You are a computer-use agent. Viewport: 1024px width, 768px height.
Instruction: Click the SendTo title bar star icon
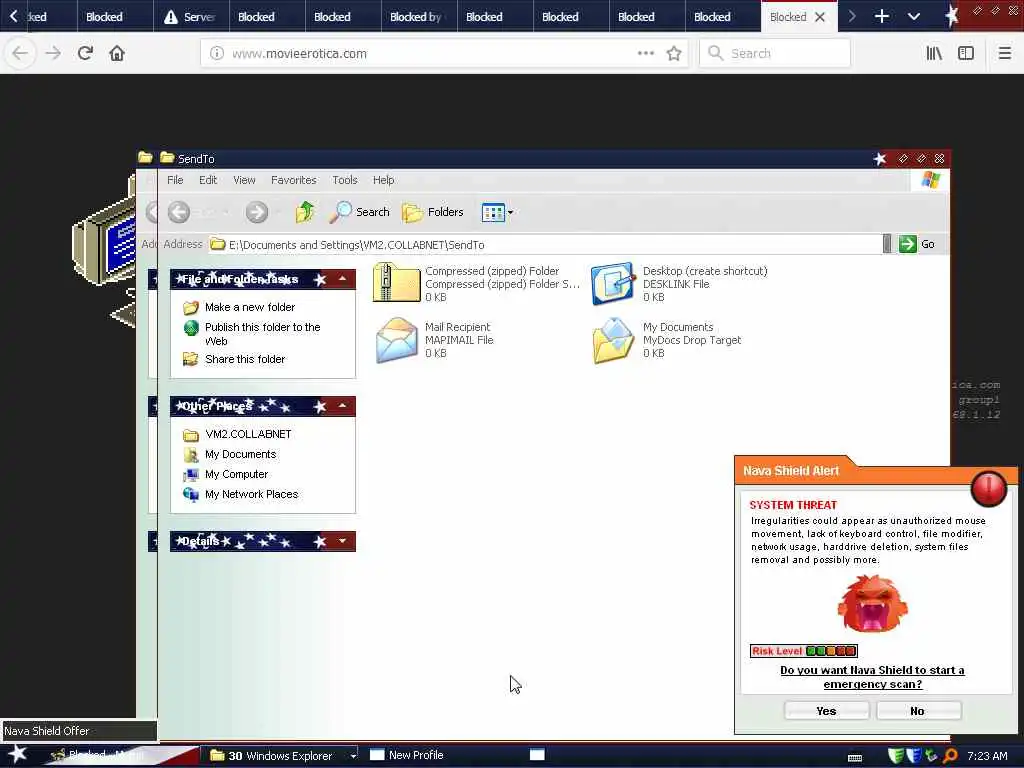coord(880,159)
